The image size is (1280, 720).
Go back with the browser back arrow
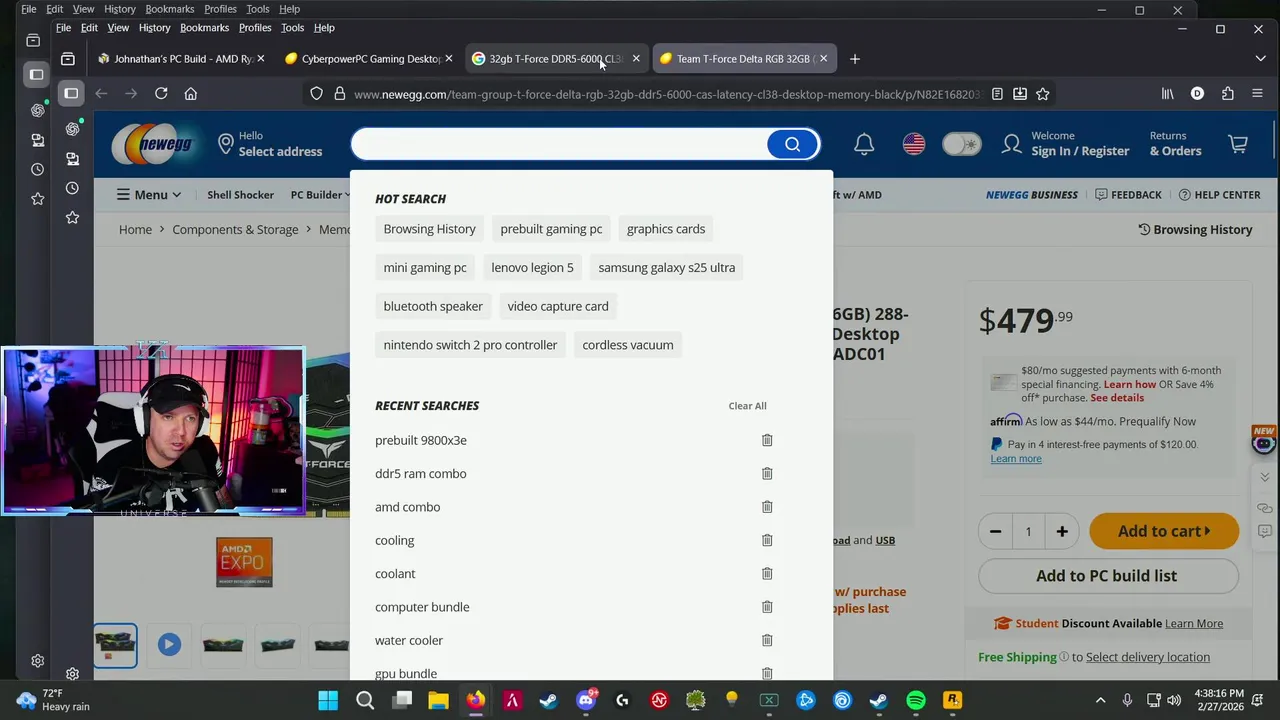pyautogui.click(x=101, y=93)
